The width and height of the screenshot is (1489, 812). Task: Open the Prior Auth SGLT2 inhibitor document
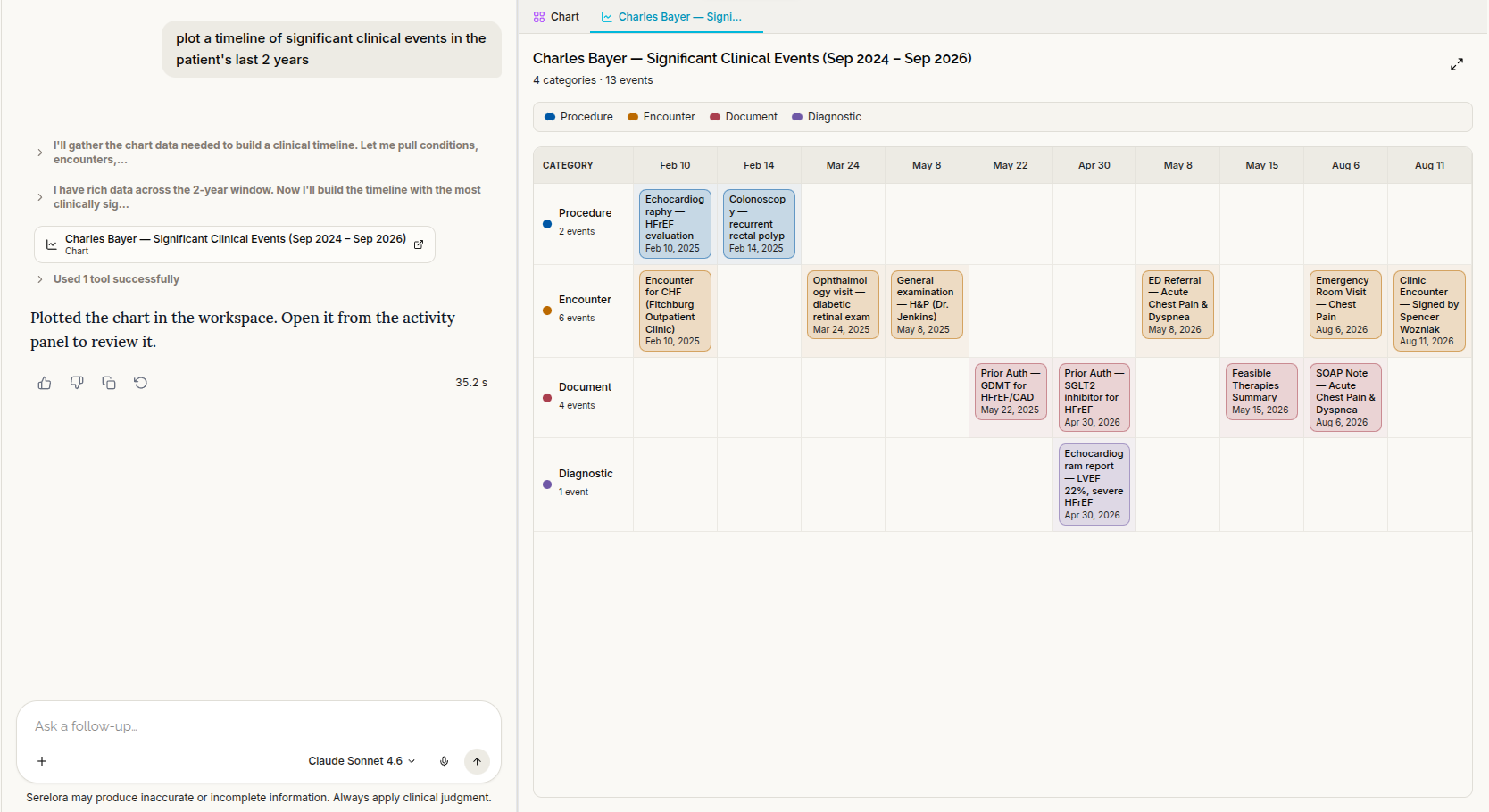1094,398
